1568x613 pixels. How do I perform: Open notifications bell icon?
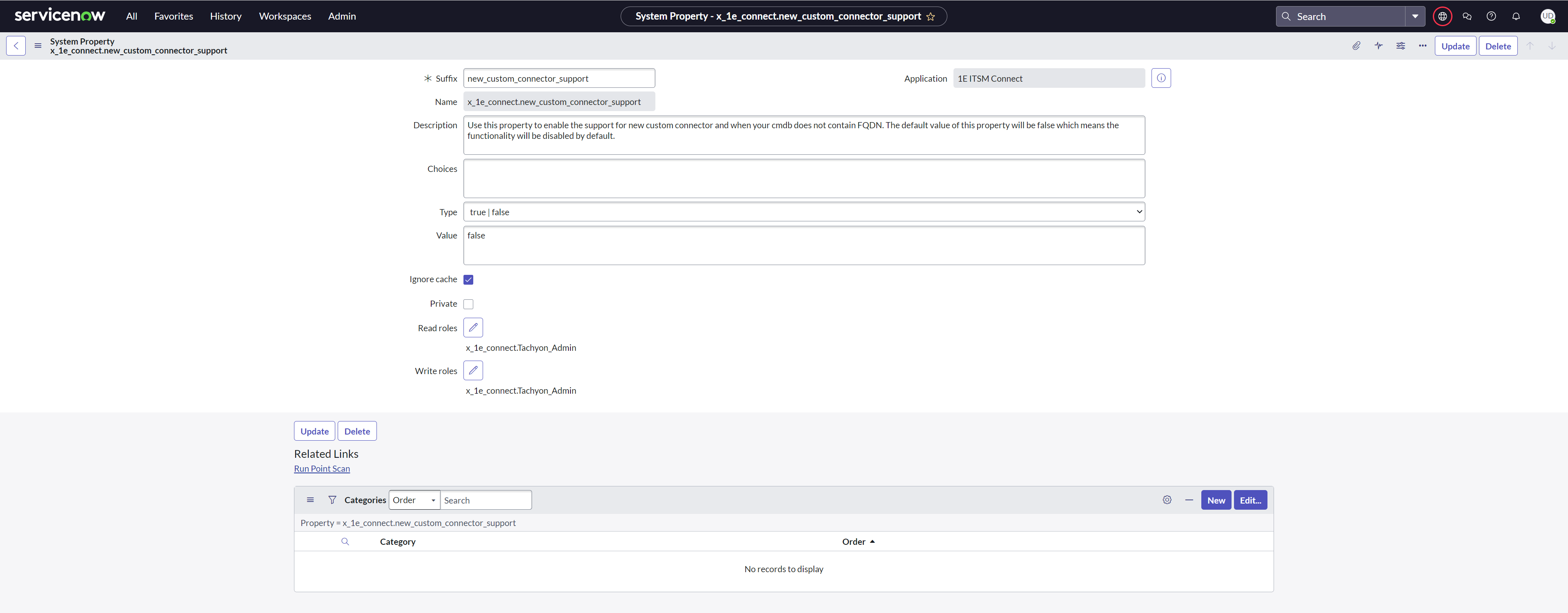(1516, 16)
